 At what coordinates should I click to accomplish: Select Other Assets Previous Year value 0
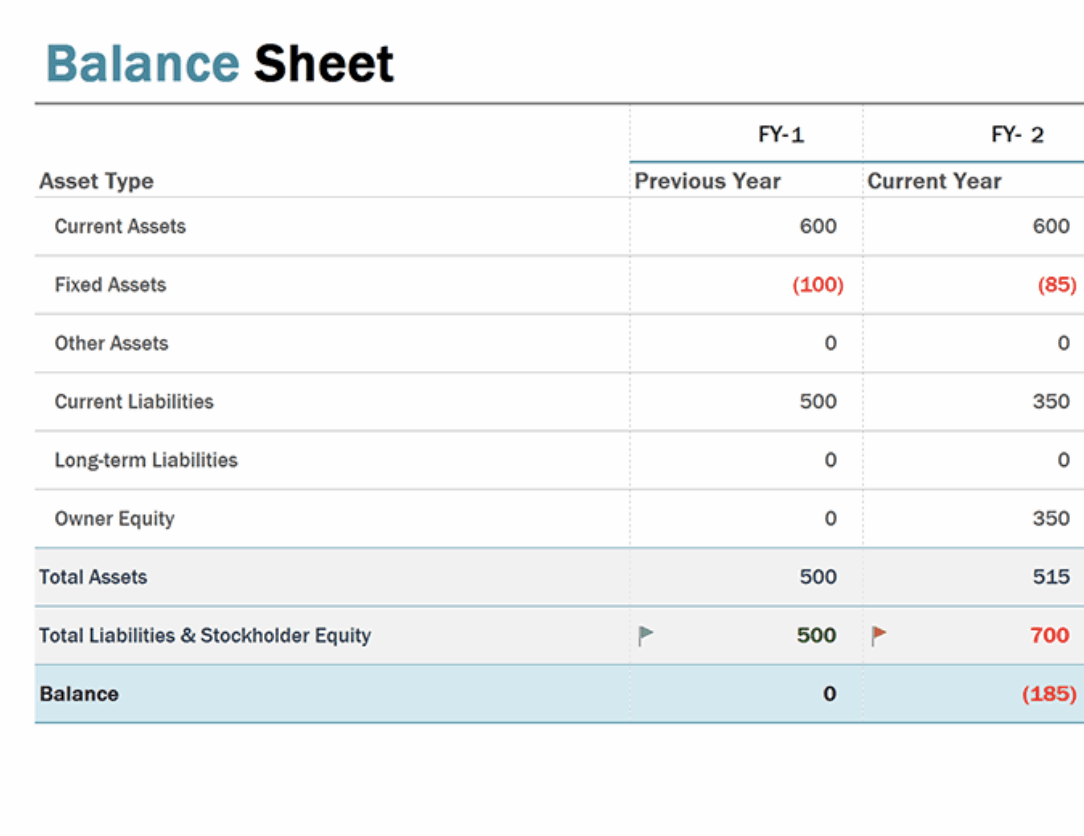pos(830,344)
